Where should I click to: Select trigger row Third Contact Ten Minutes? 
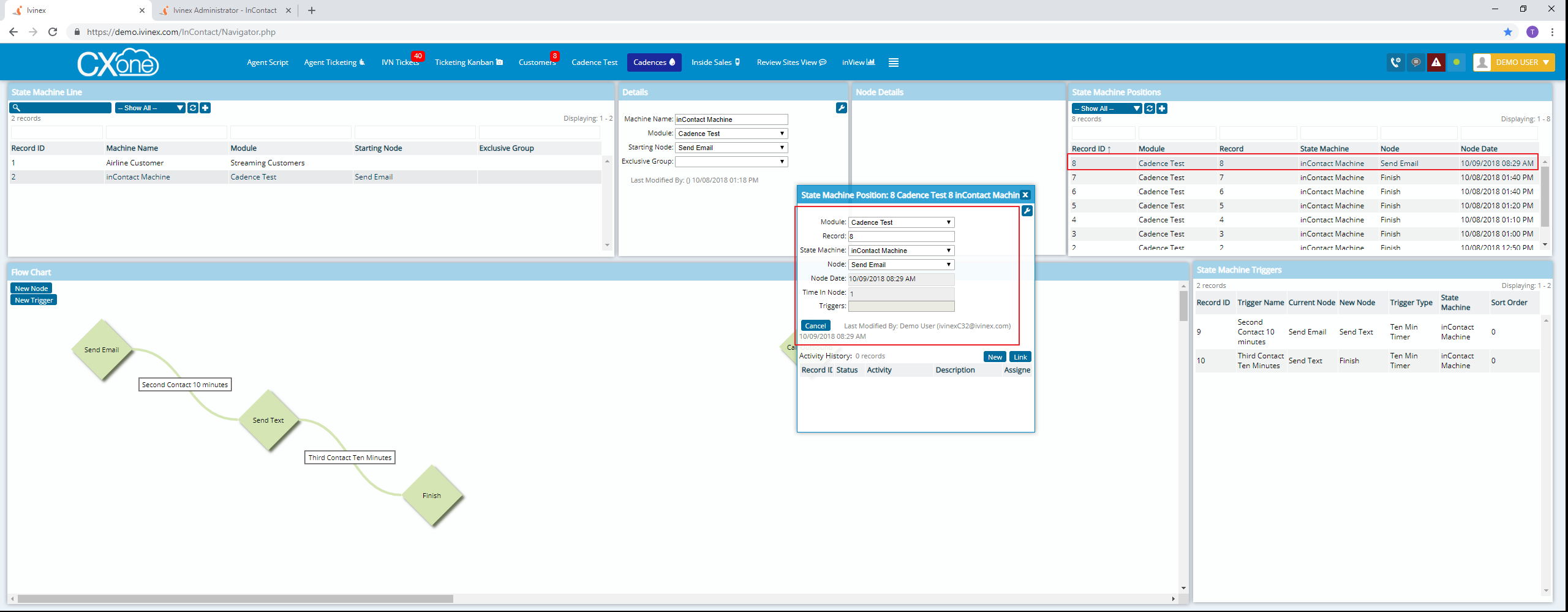coord(1367,361)
